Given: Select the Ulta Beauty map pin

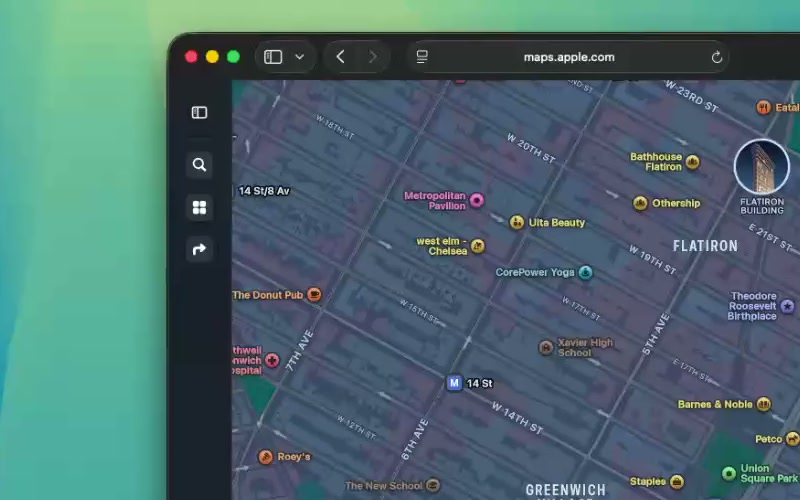Looking at the screenshot, I should [x=517, y=222].
